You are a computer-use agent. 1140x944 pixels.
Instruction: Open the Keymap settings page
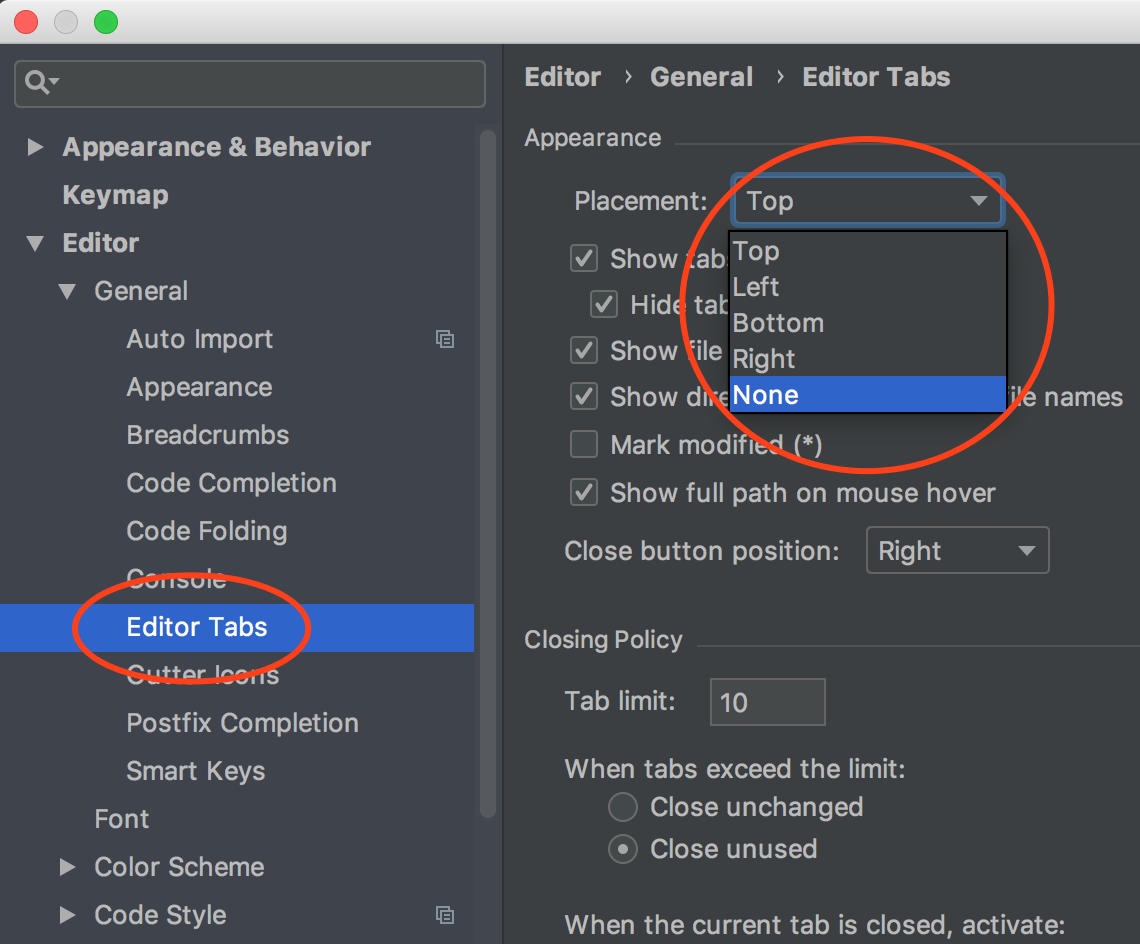(116, 195)
